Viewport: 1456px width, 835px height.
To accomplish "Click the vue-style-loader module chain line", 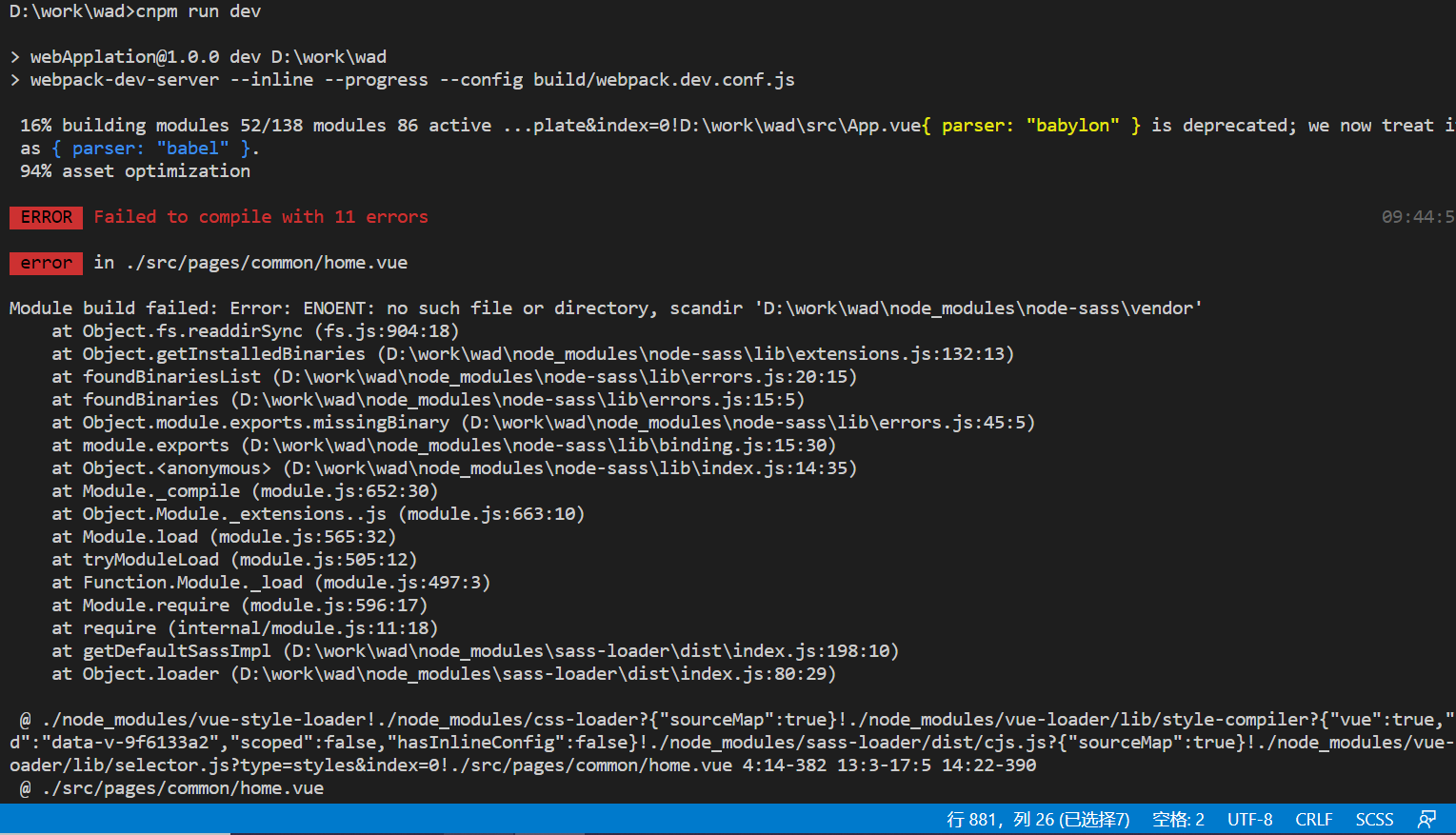I will (x=737, y=720).
